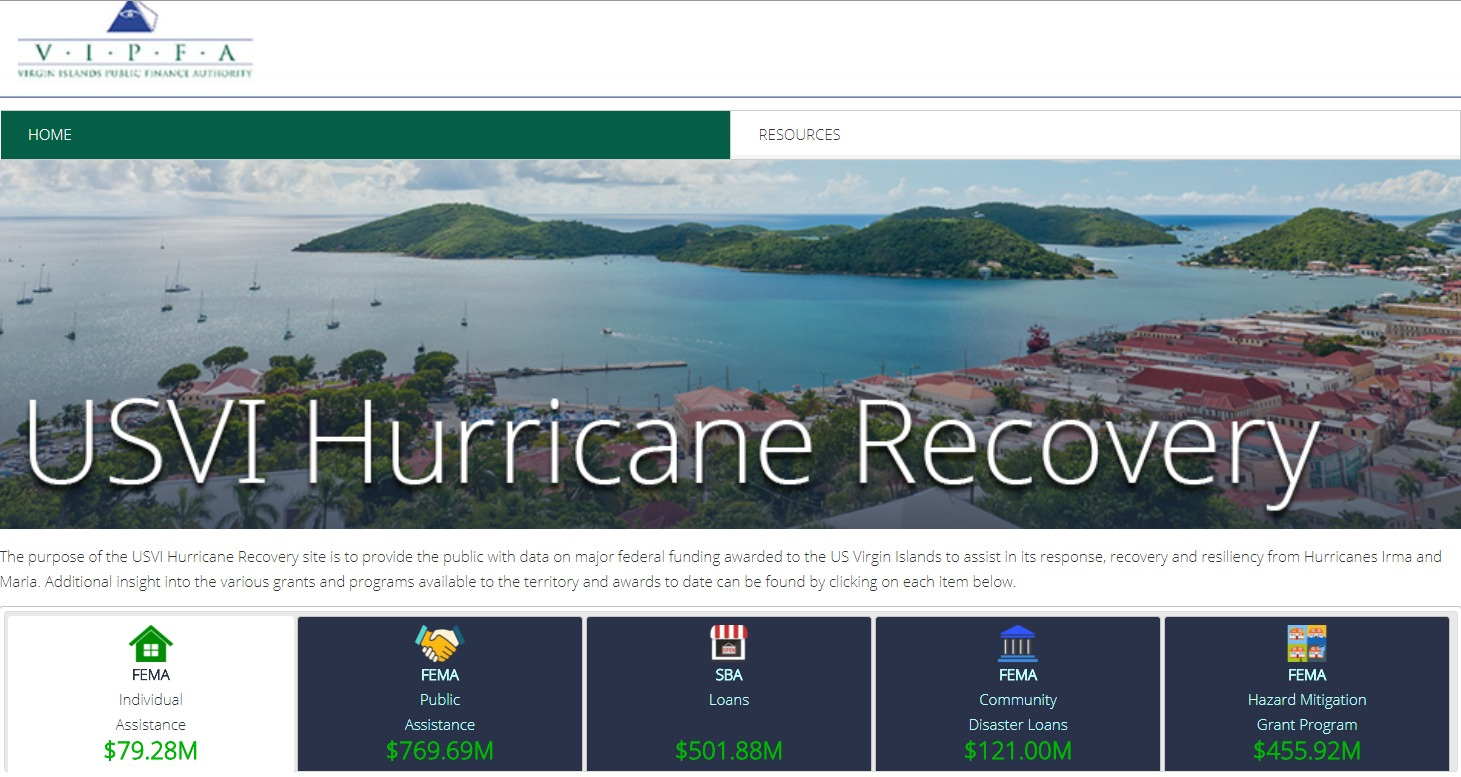The width and height of the screenshot is (1461, 777).
Task: Click the green house Individual Assistance icon
Action: point(151,644)
